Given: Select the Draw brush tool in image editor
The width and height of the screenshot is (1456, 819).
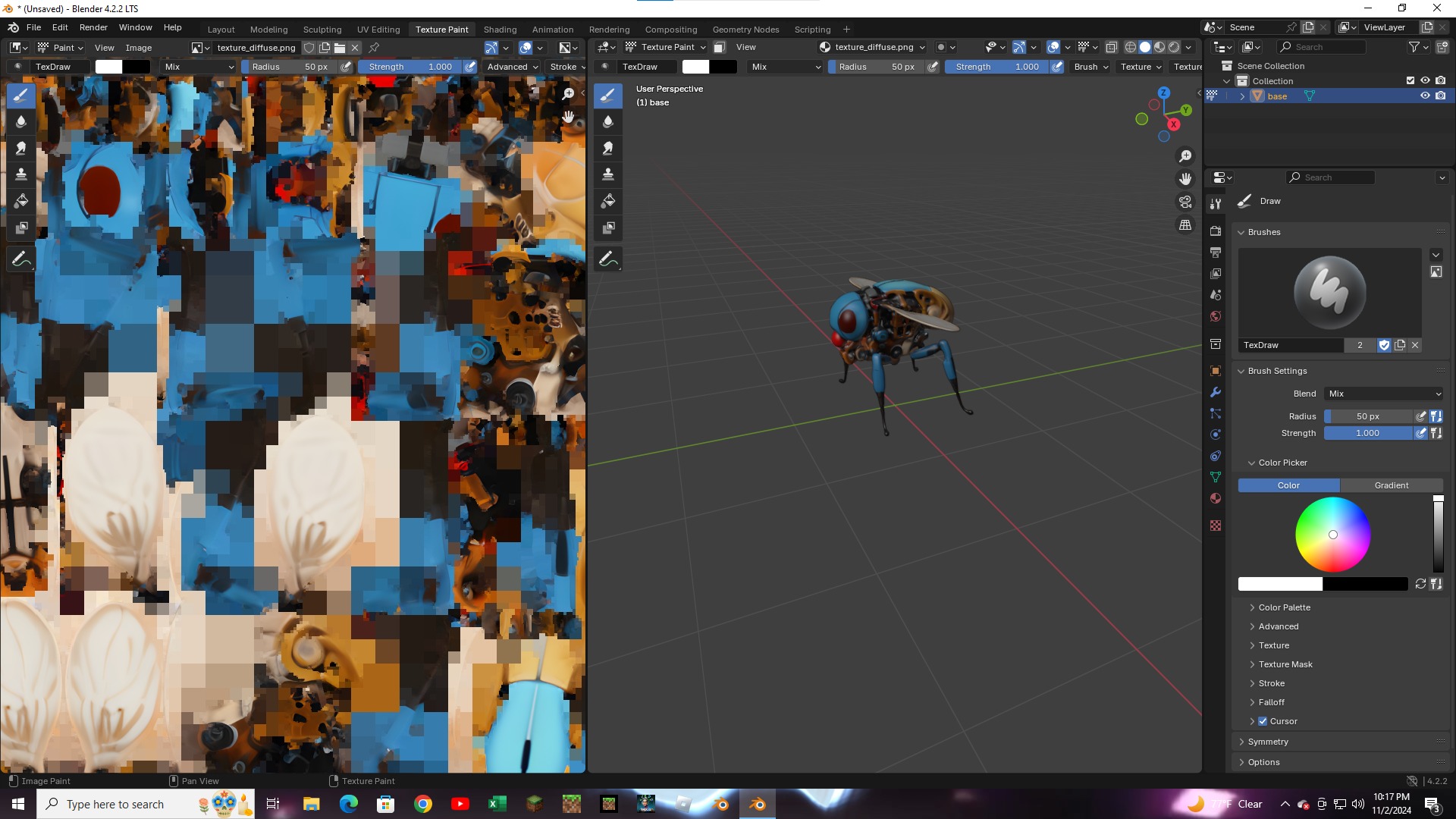Looking at the screenshot, I should [x=21, y=96].
